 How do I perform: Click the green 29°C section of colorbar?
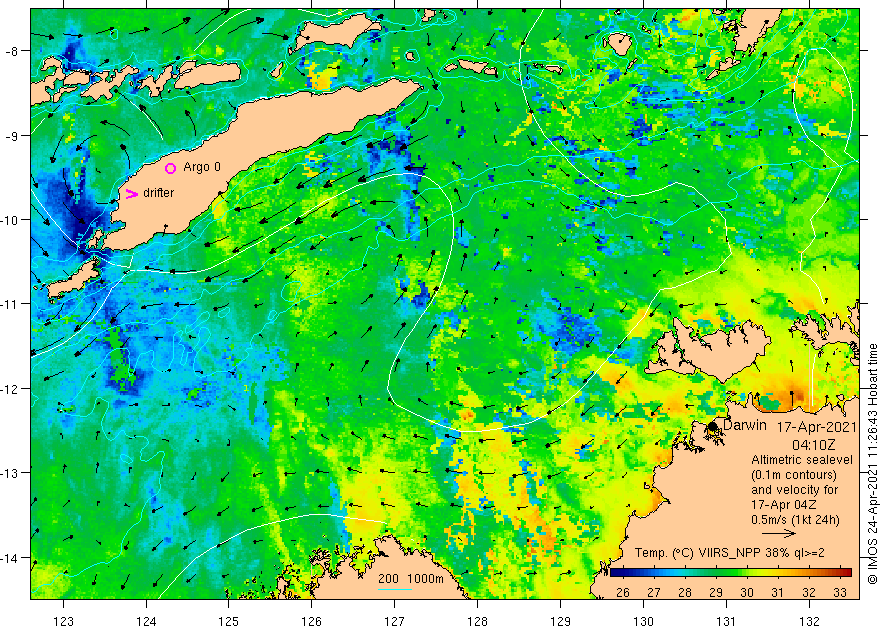[716, 573]
